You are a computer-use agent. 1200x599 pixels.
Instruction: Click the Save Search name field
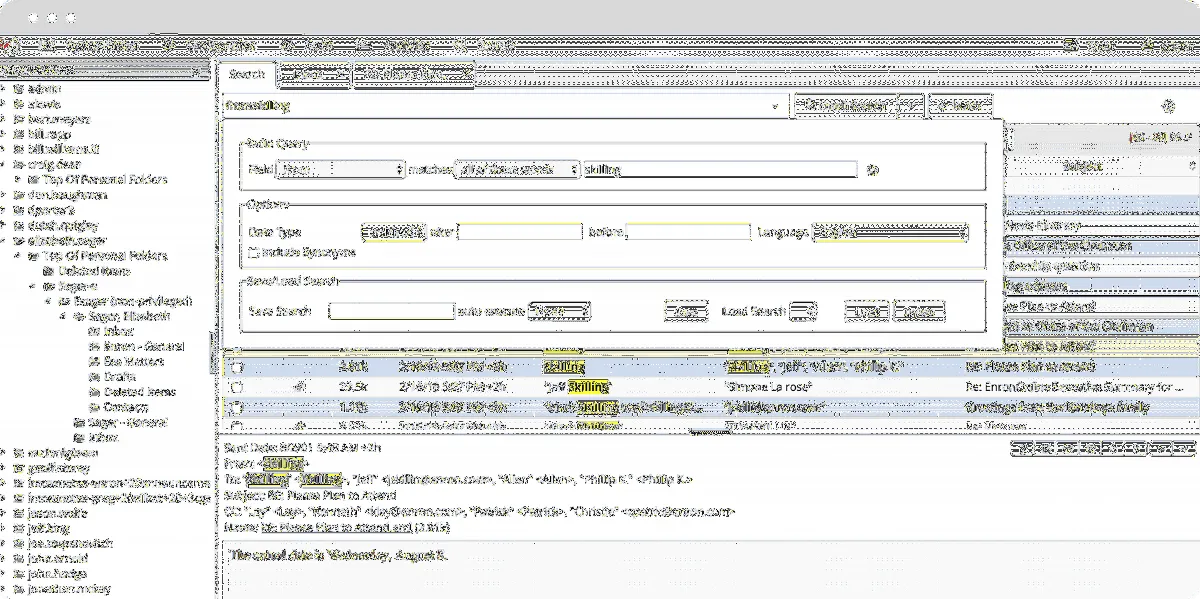tap(391, 312)
